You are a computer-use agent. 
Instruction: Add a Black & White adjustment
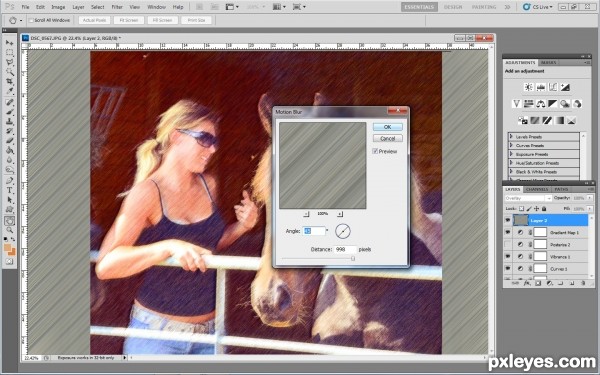(553, 104)
